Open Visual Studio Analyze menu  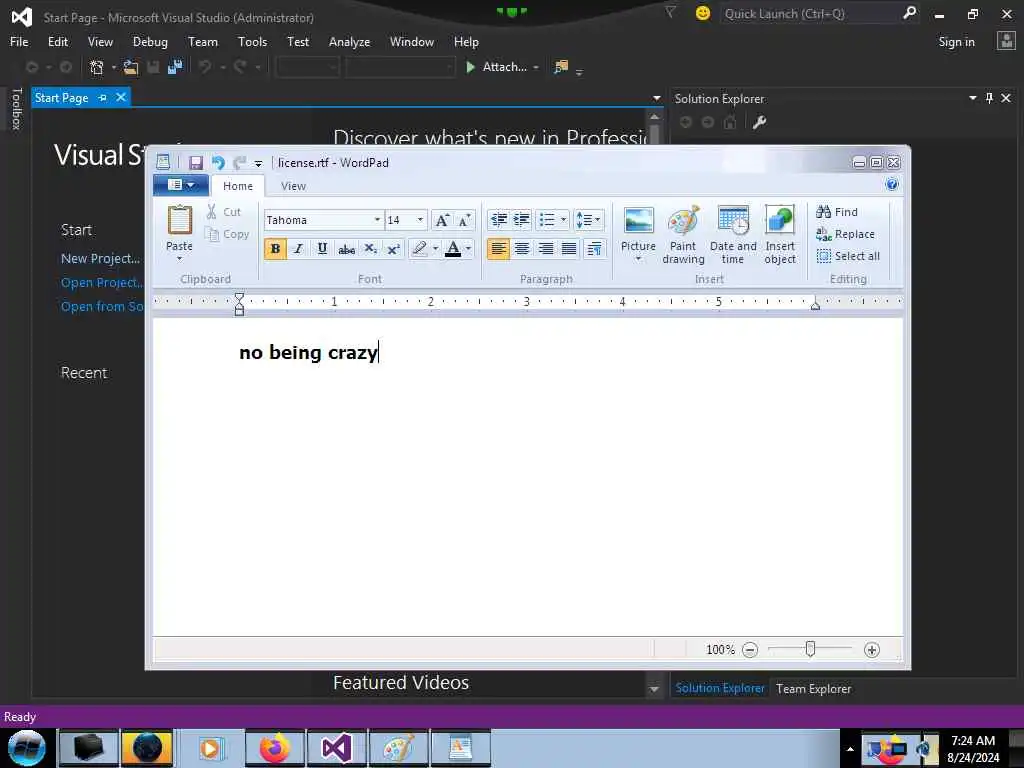(x=349, y=42)
